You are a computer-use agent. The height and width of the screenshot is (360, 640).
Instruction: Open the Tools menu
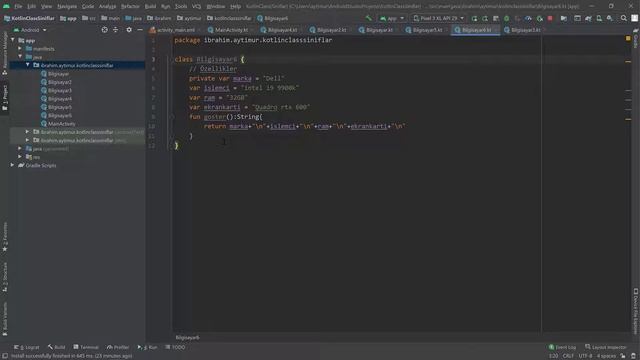click(x=181, y=7)
